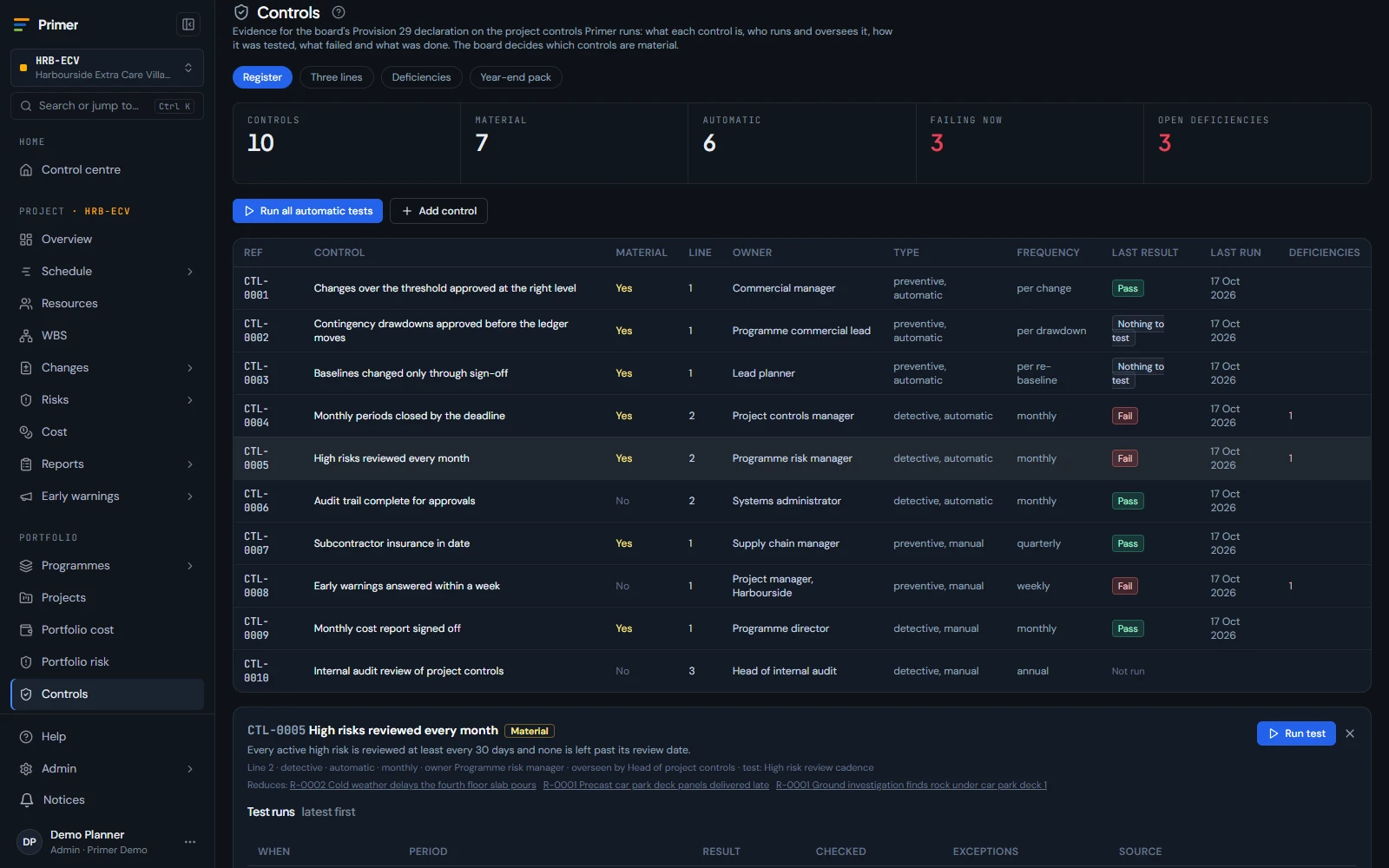Collapse the sidebar panel icon
This screenshot has width=1389, height=868.
coord(188,24)
